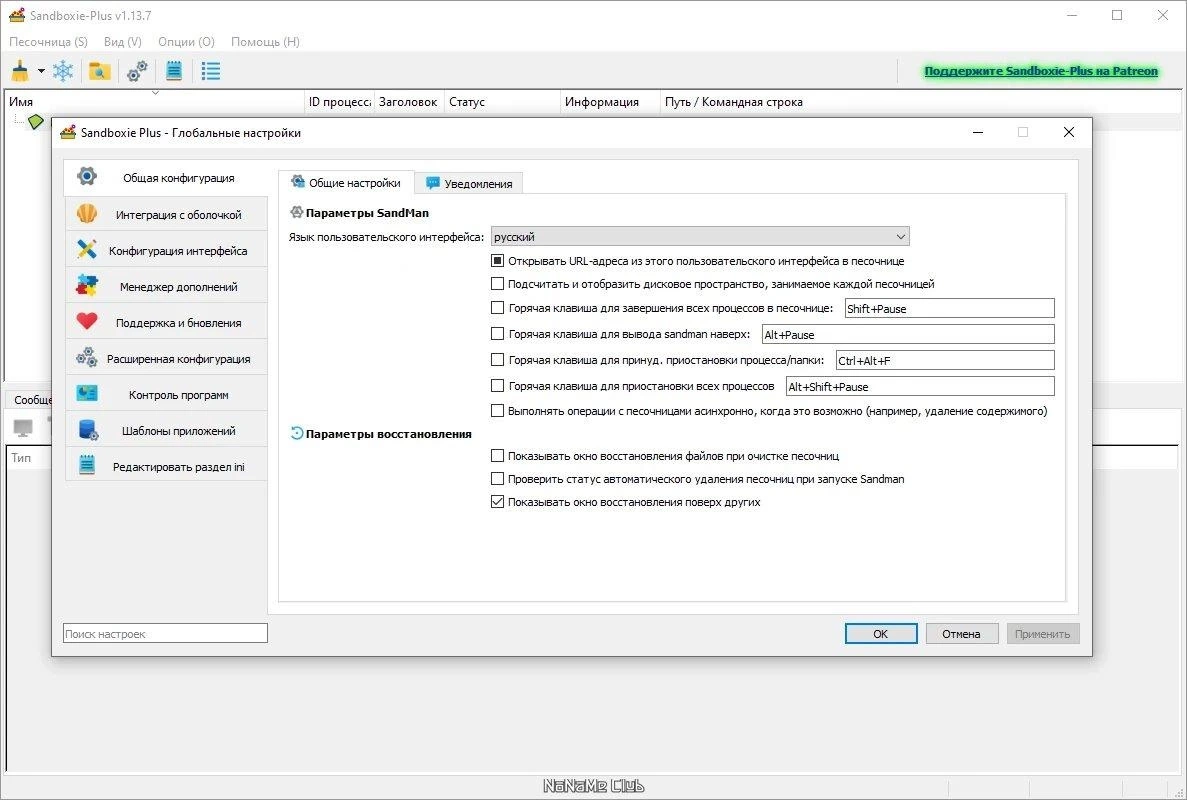Enable disk space calculation for each sandbox
Screen dimensions: 1187x800
coord(497,284)
